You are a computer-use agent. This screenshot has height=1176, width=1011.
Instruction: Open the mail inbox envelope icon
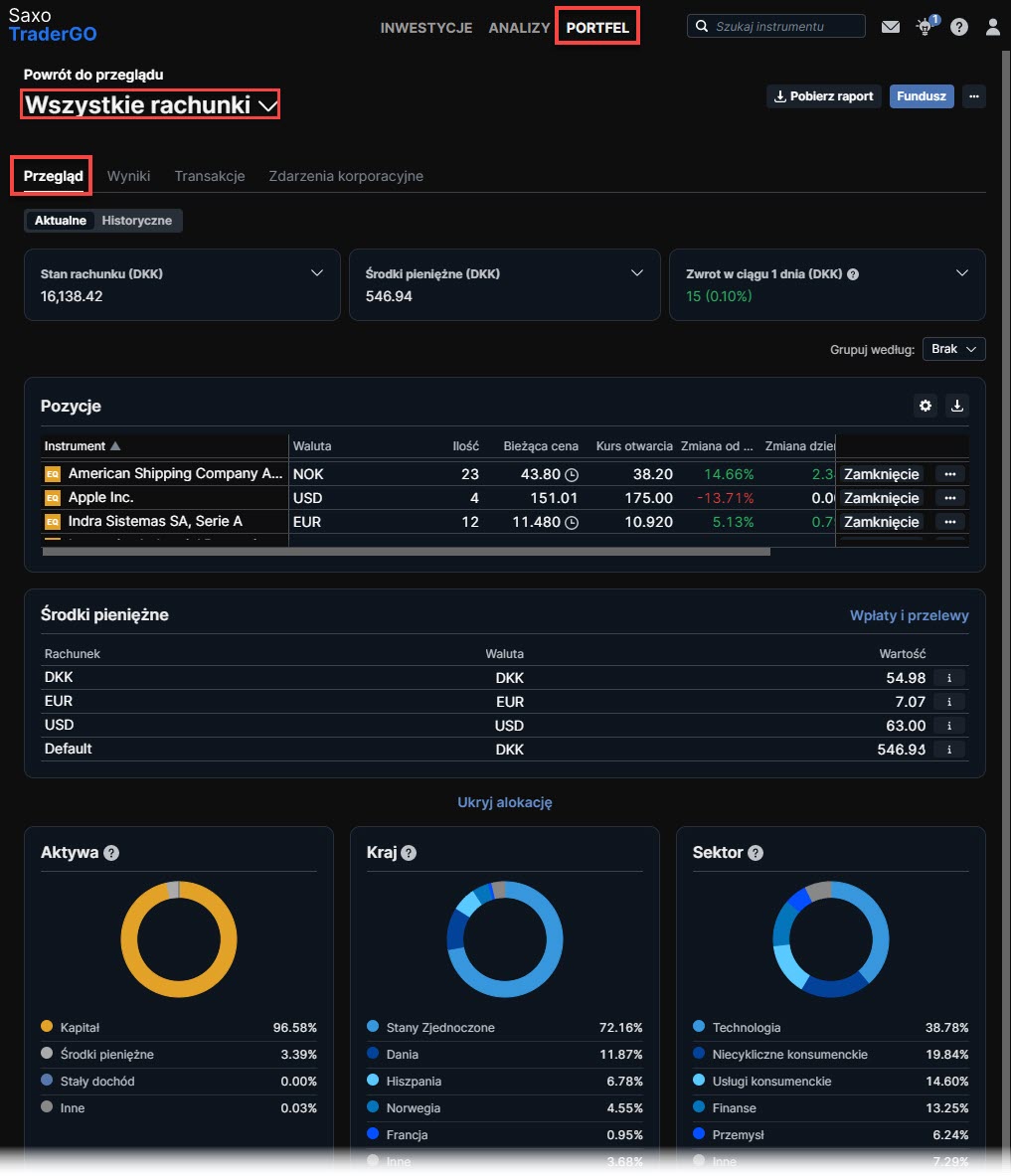[x=891, y=27]
